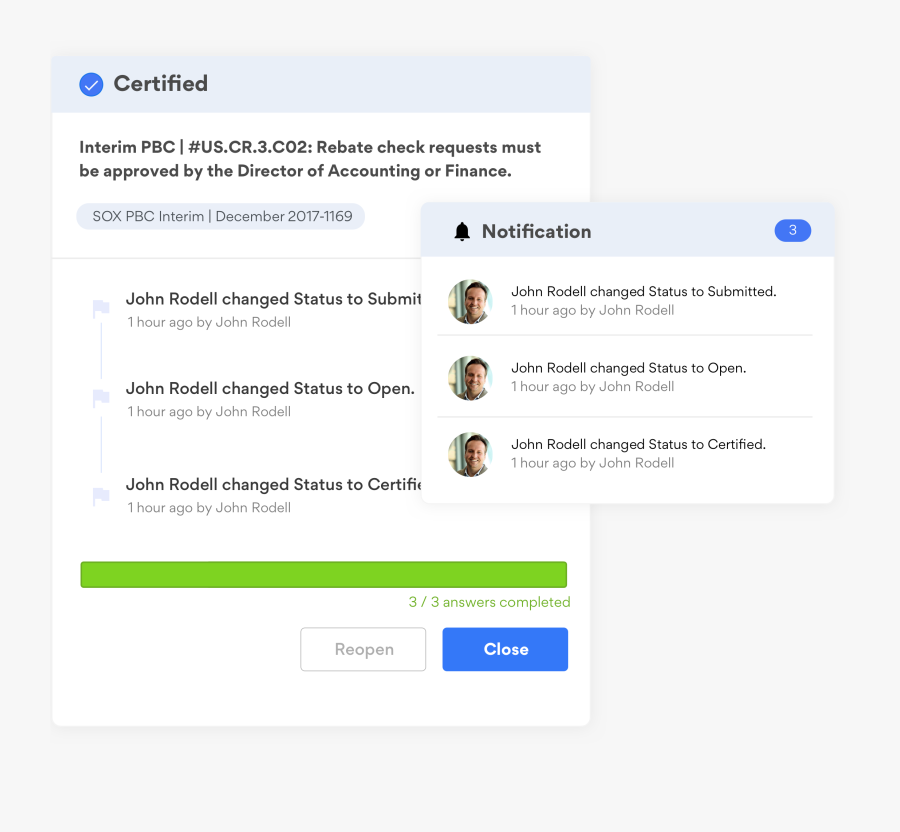Viewport: 900px width, 832px height.
Task: Open the Interim PBC rebate check requirement title
Action: tap(309, 158)
